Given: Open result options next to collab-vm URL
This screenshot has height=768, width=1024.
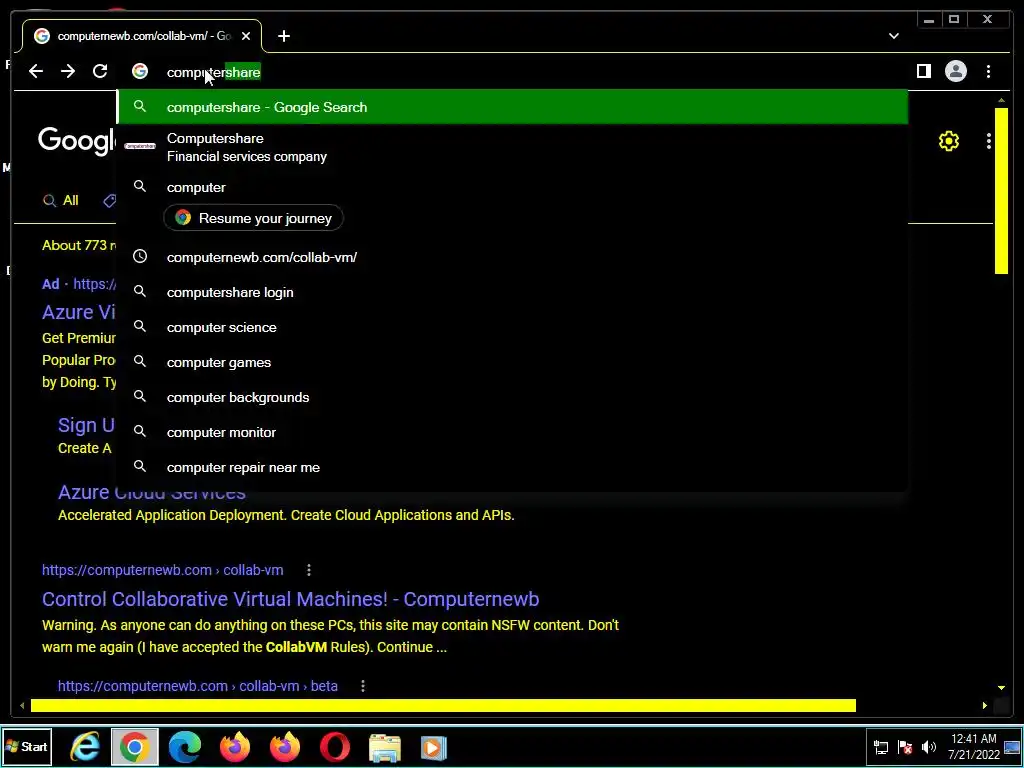Looking at the screenshot, I should click(309, 570).
